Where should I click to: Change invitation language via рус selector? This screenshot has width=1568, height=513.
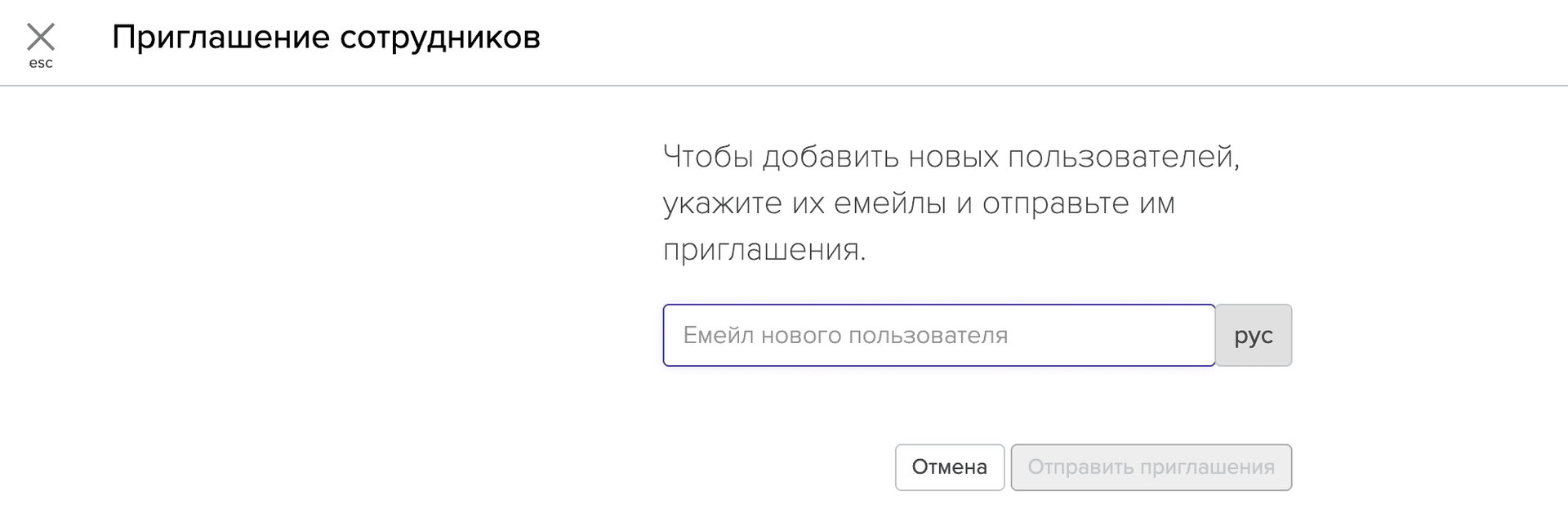(x=1253, y=336)
